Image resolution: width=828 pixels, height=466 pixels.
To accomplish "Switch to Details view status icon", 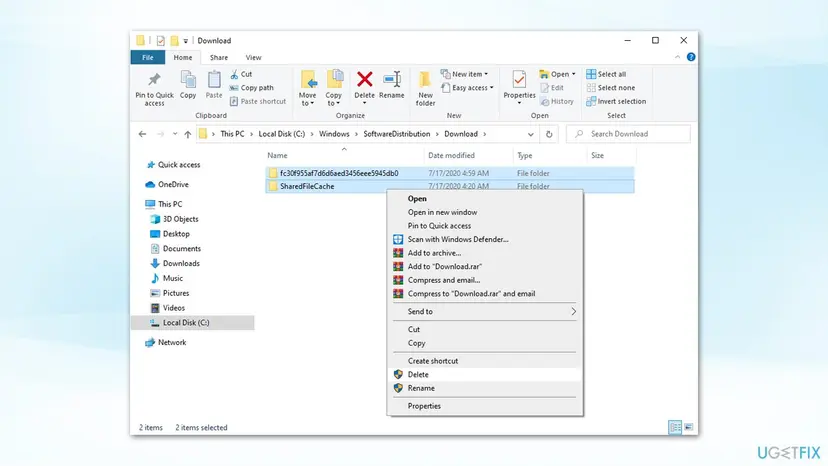I will pos(675,427).
